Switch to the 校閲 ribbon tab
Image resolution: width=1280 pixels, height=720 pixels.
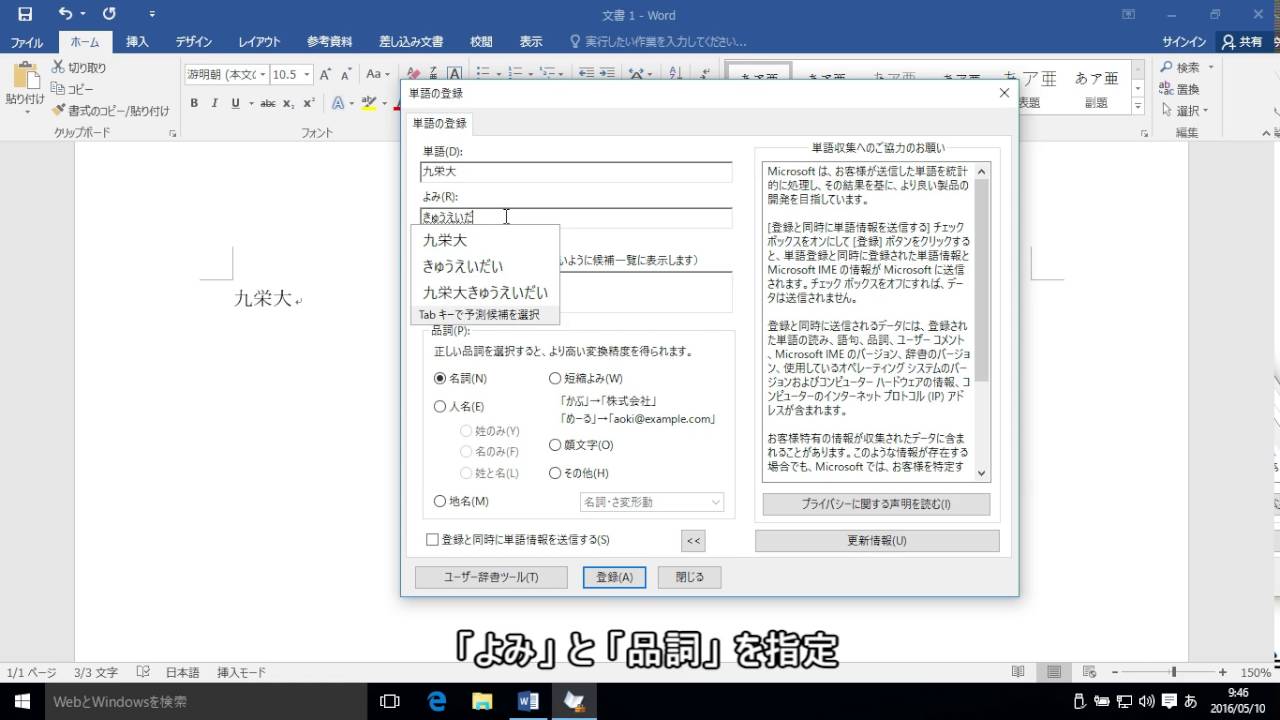tap(481, 42)
